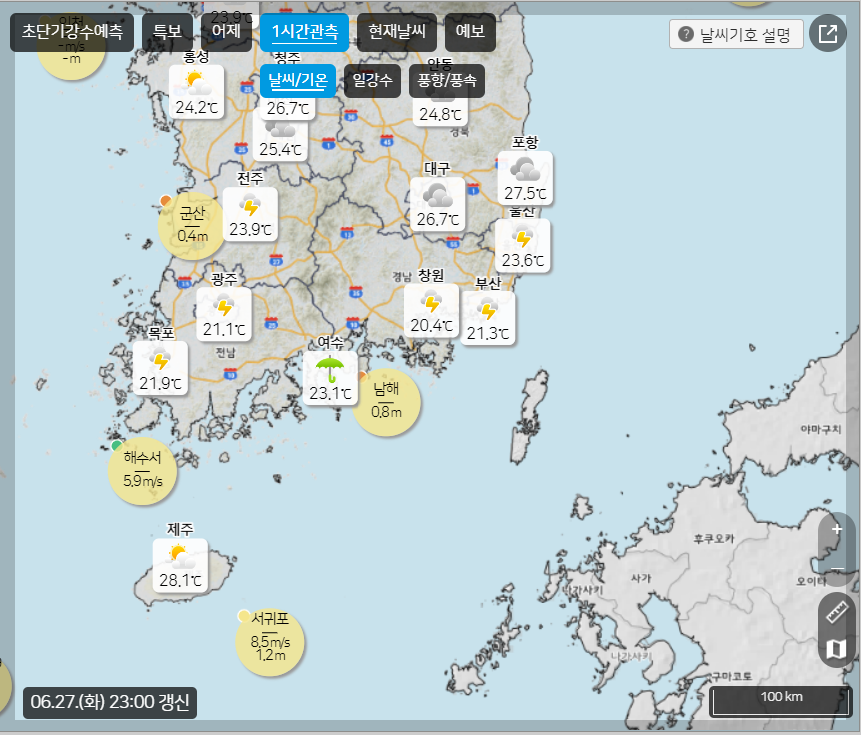Switch to the 특보 tab
This screenshot has width=861, height=735.
click(167, 32)
